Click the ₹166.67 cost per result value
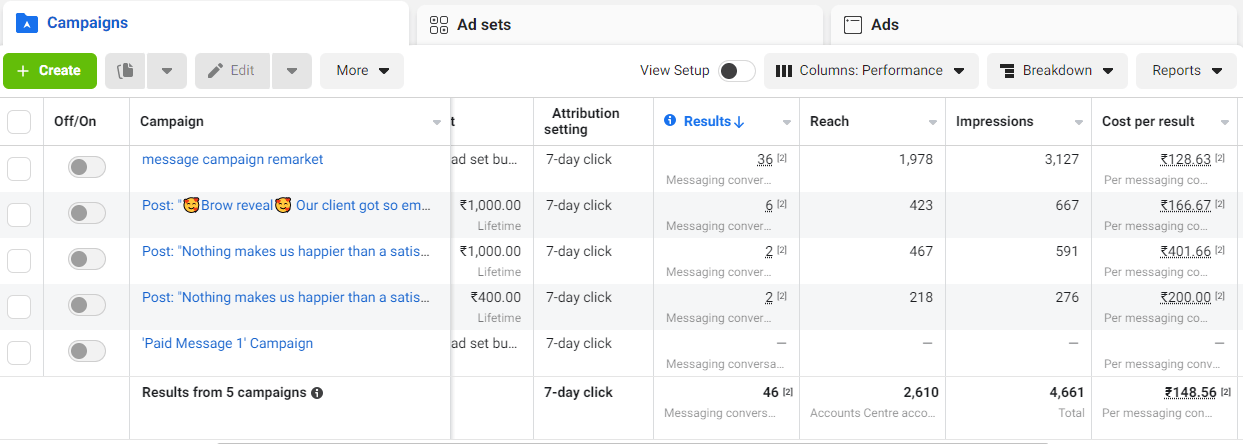 [1186, 206]
